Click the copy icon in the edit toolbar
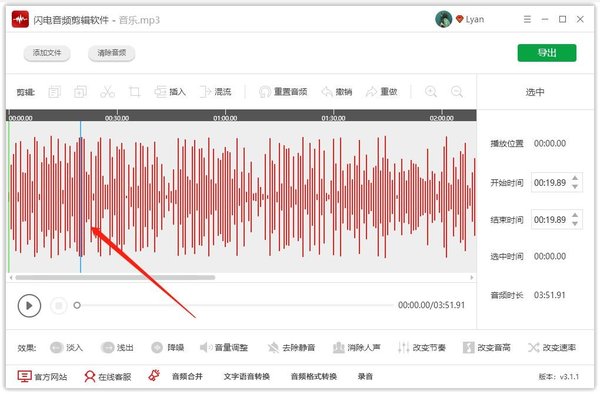600x394 pixels. click(x=54, y=92)
